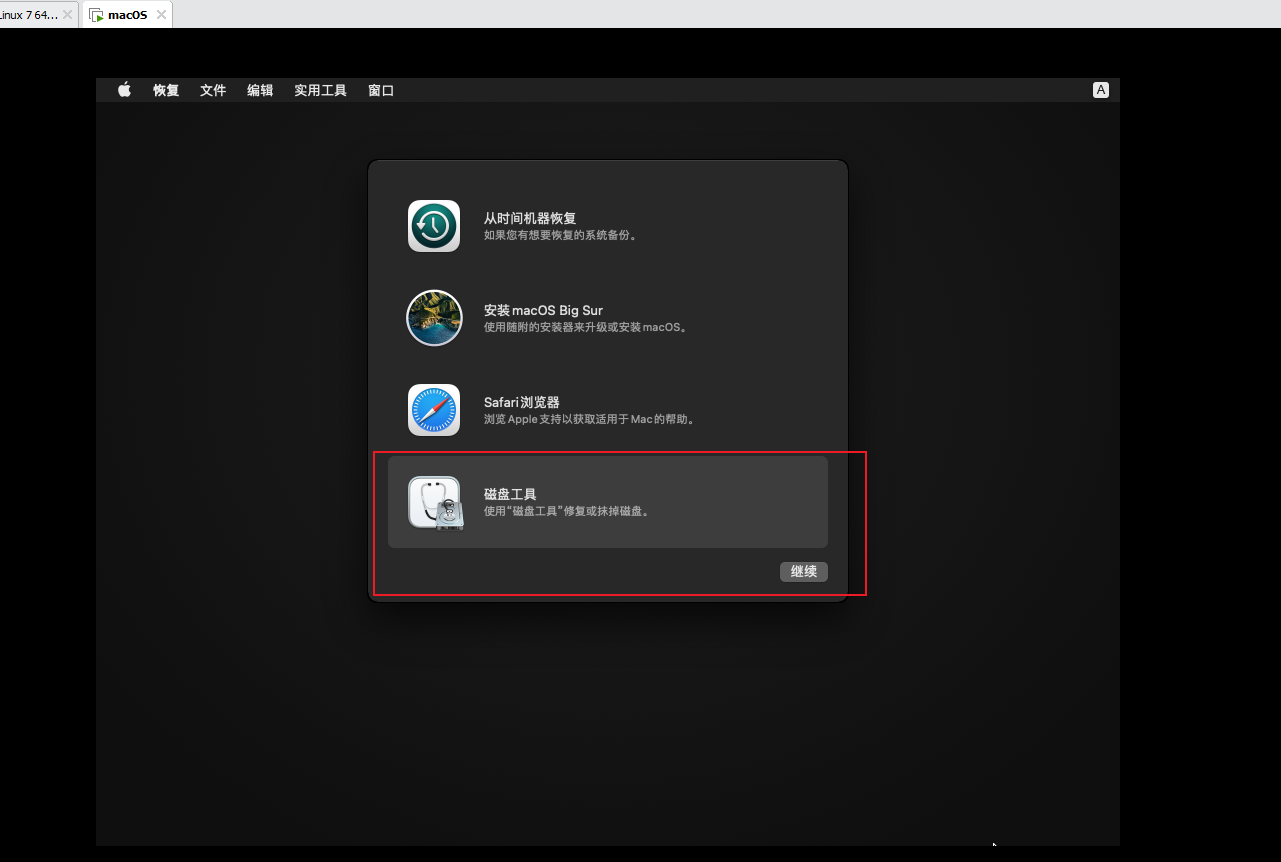
Task: Select 安装 macOS Big Sur option title
Action: (x=543, y=310)
